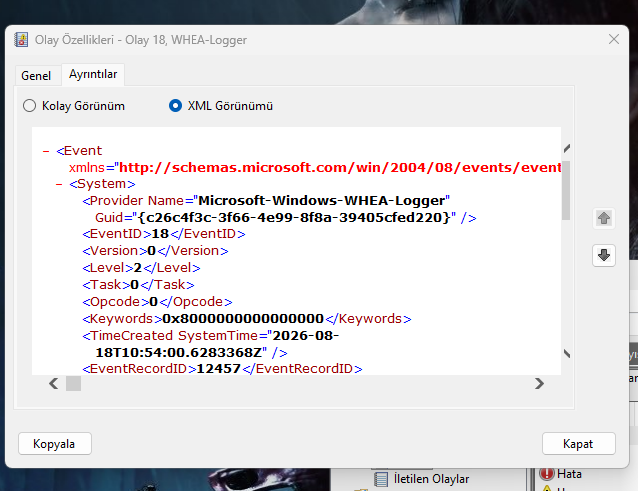
Task: Switch to the Ayrıntılar tab
Action: pos(93,74)
